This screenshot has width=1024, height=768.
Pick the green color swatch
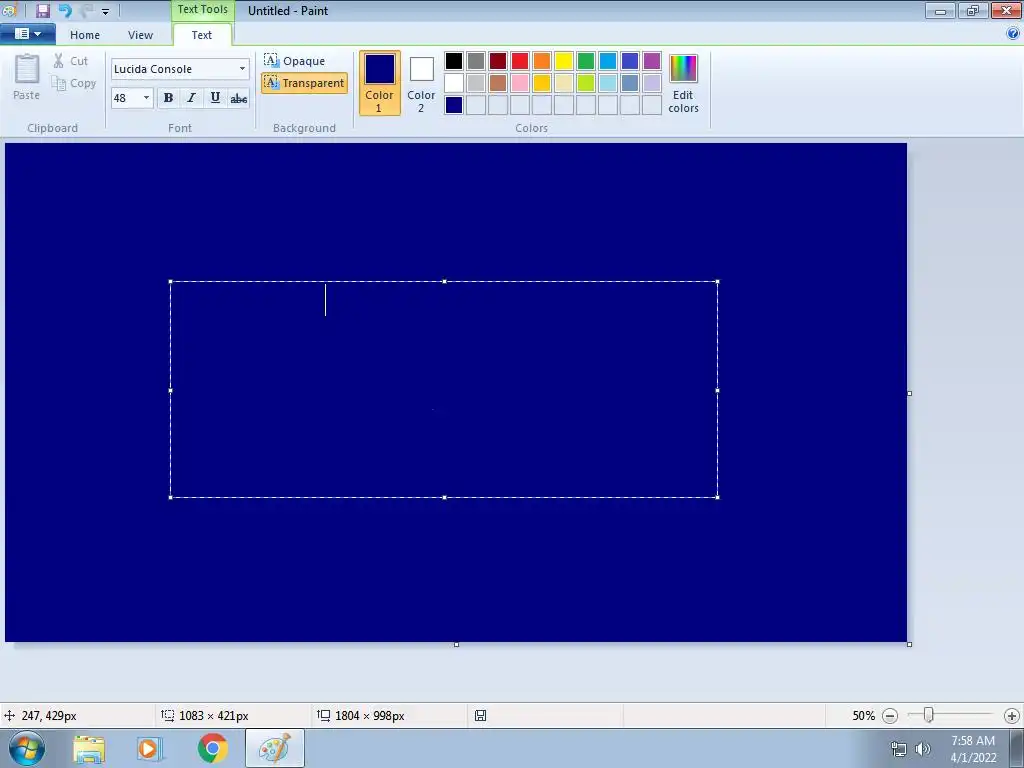pos(586,61)
